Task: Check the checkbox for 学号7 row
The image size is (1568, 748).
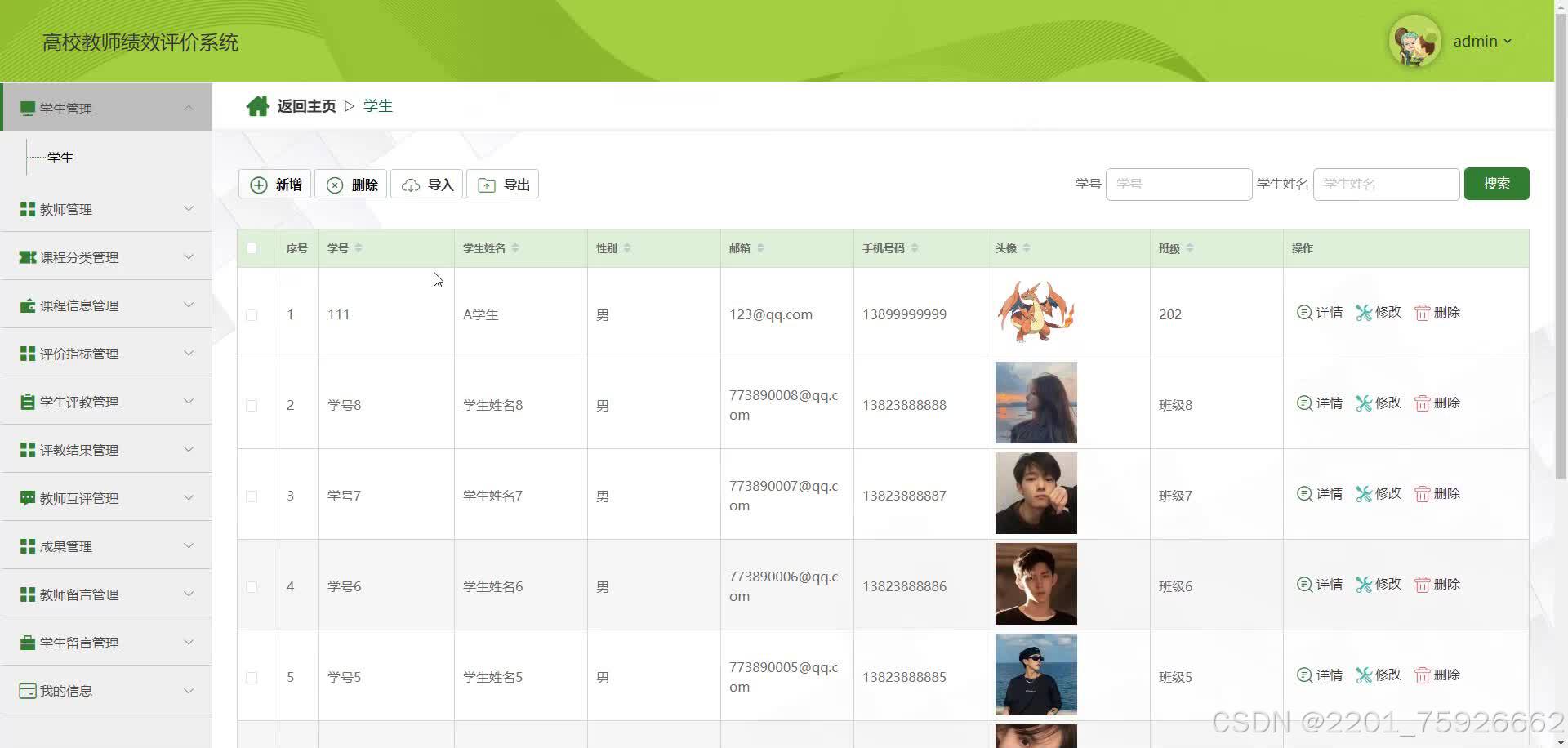Action: point(252,496)
